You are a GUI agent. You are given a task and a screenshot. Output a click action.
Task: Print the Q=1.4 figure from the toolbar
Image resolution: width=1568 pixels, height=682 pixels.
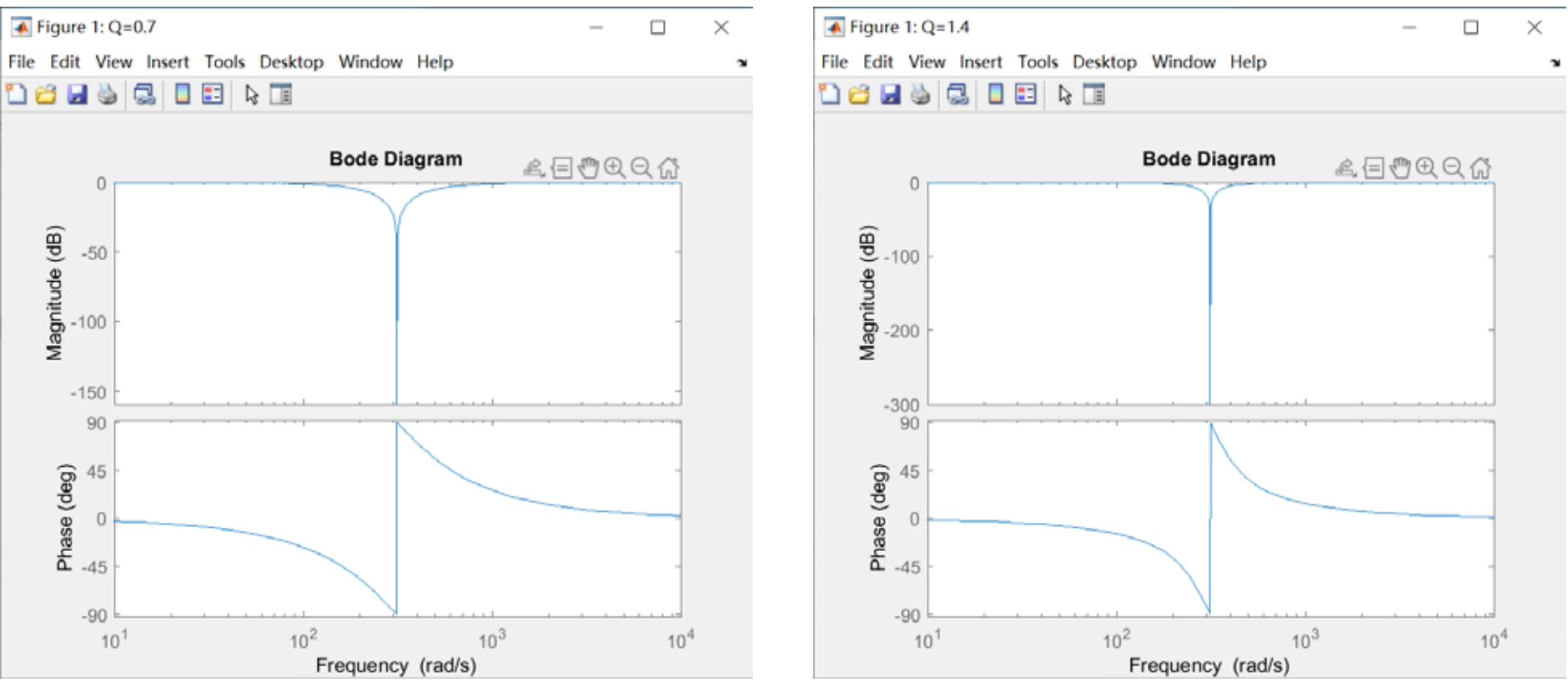[920, 95]
